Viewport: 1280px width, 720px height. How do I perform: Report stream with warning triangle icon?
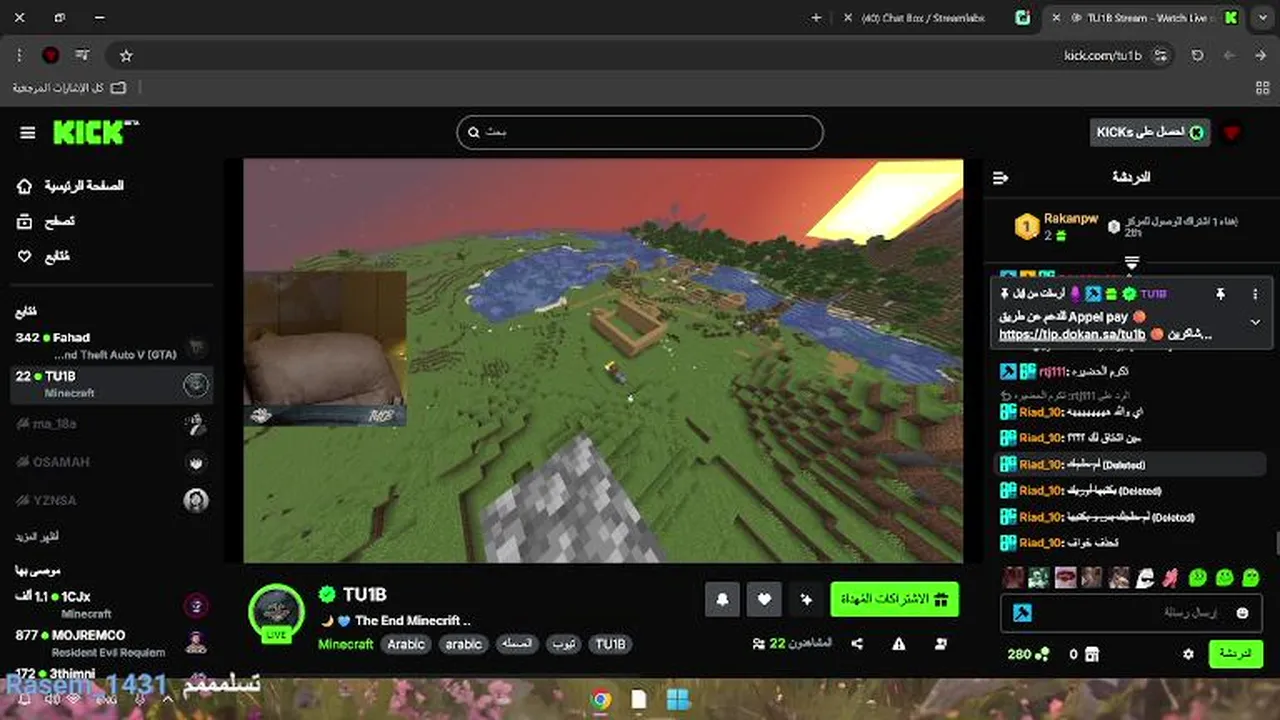point(899,644)
